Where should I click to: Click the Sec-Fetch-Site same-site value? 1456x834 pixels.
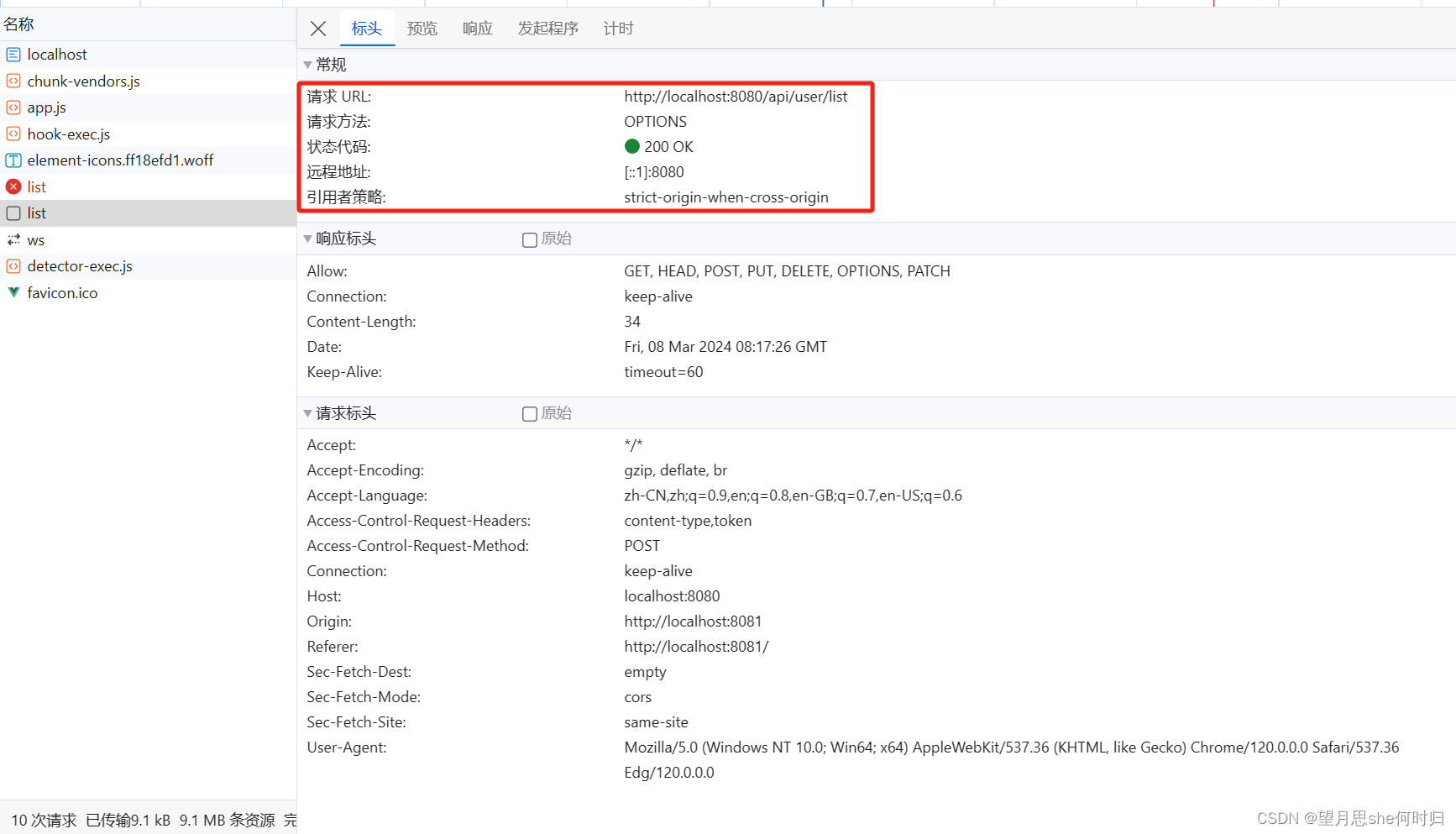(656, 722)
